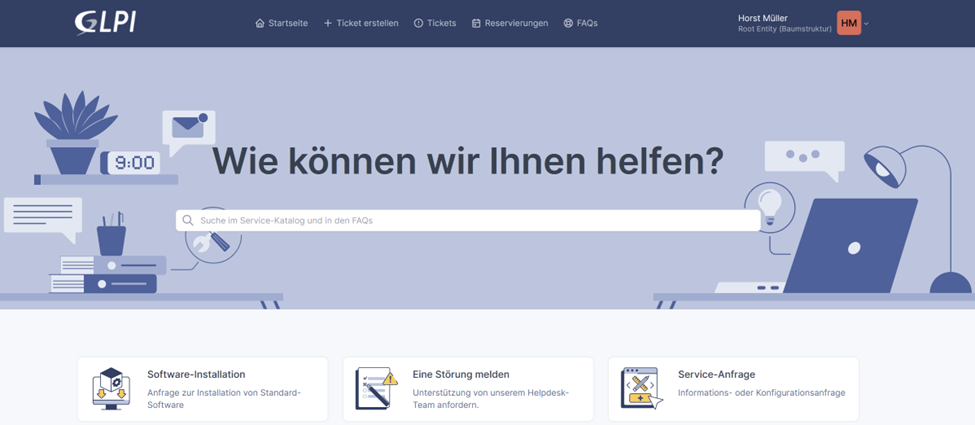Open the Software-Installation title link
The height and width of the screenshot is (425, 975).
pos(196,374)
